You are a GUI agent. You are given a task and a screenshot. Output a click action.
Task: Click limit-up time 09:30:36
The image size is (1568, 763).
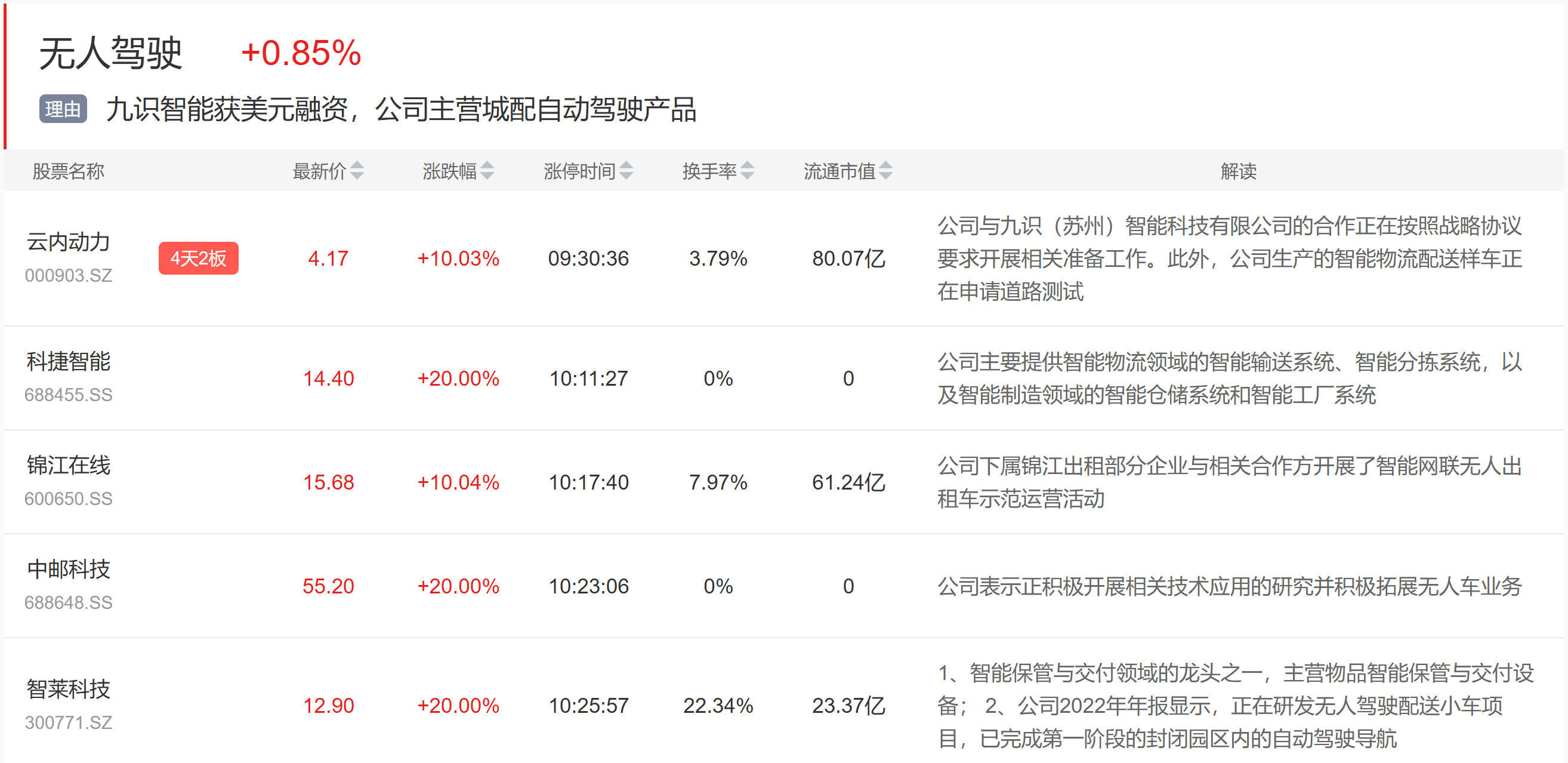[x=588, y=258]
